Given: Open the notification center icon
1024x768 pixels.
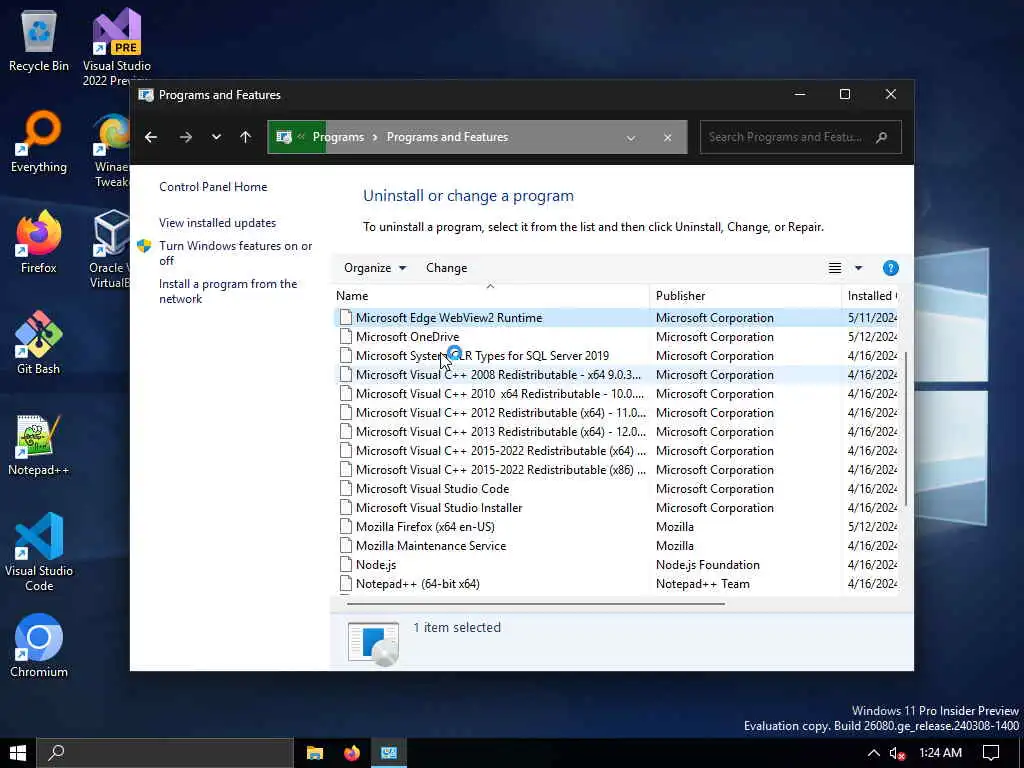Looking at the screenshot, I should pyautogui.click(x=991, y=753).
